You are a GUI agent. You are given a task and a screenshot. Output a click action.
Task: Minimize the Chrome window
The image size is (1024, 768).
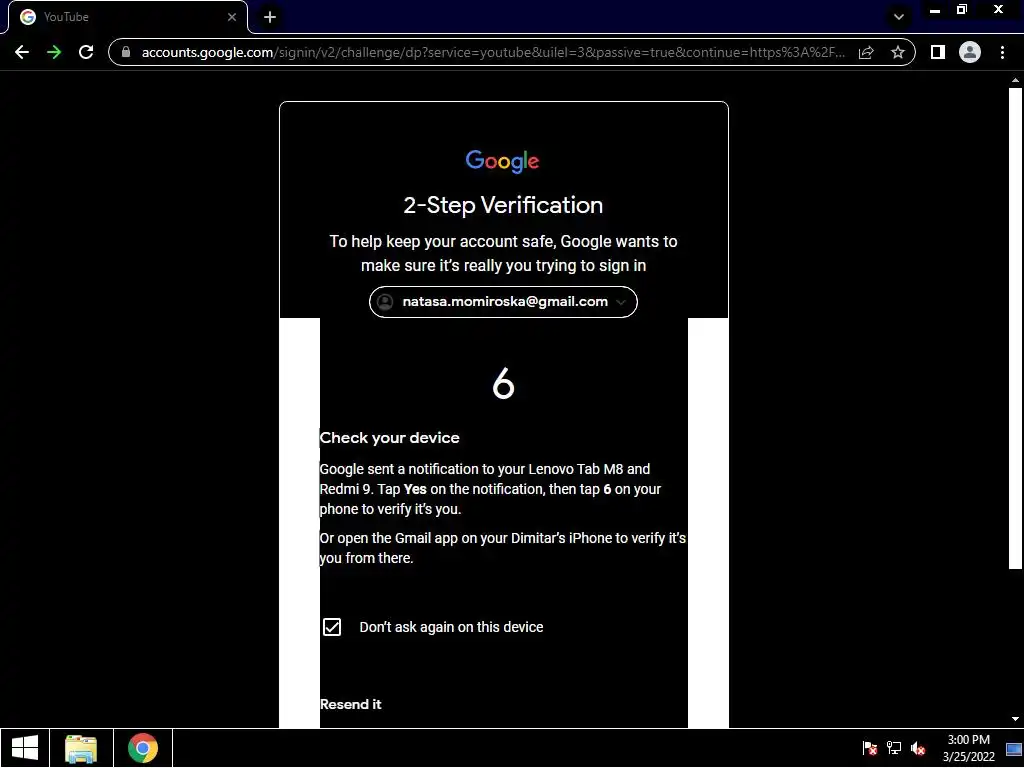935,10
